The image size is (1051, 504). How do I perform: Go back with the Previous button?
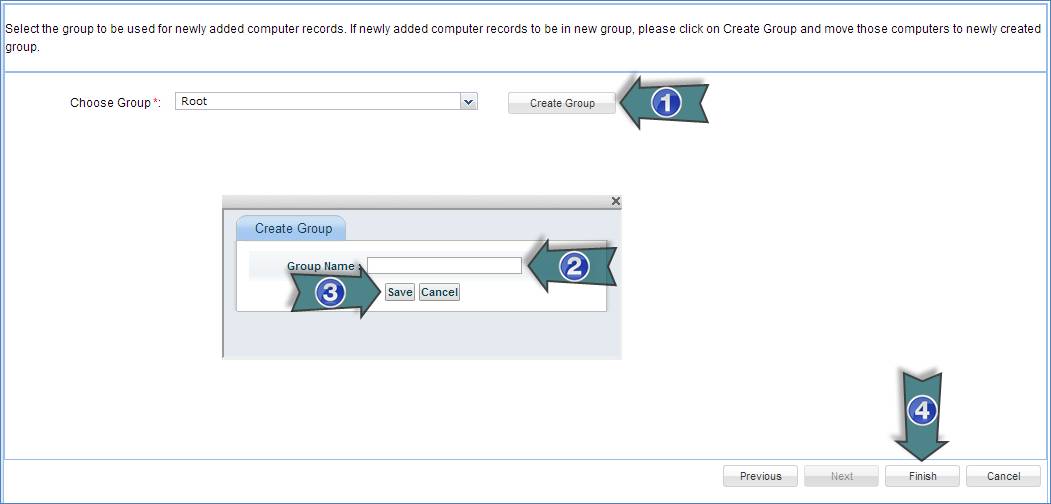tap(760, 476)
